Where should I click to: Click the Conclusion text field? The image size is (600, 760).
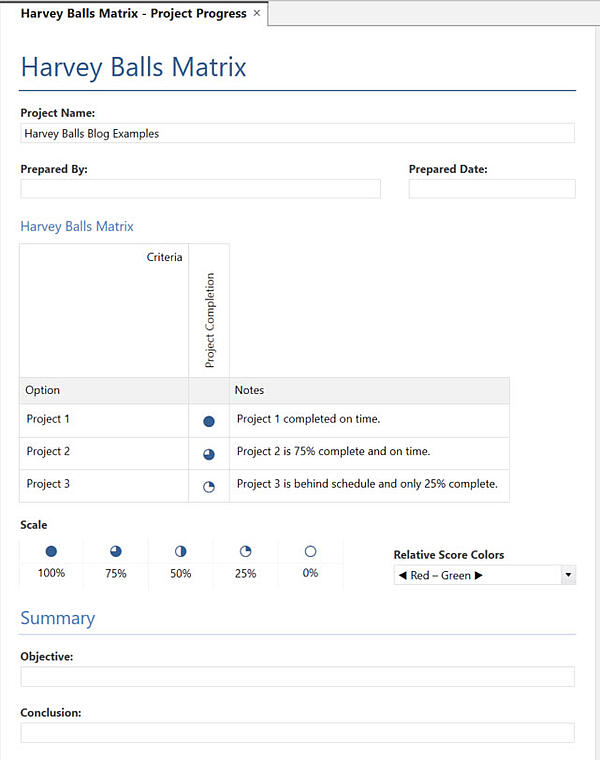[x=297, y=733]
